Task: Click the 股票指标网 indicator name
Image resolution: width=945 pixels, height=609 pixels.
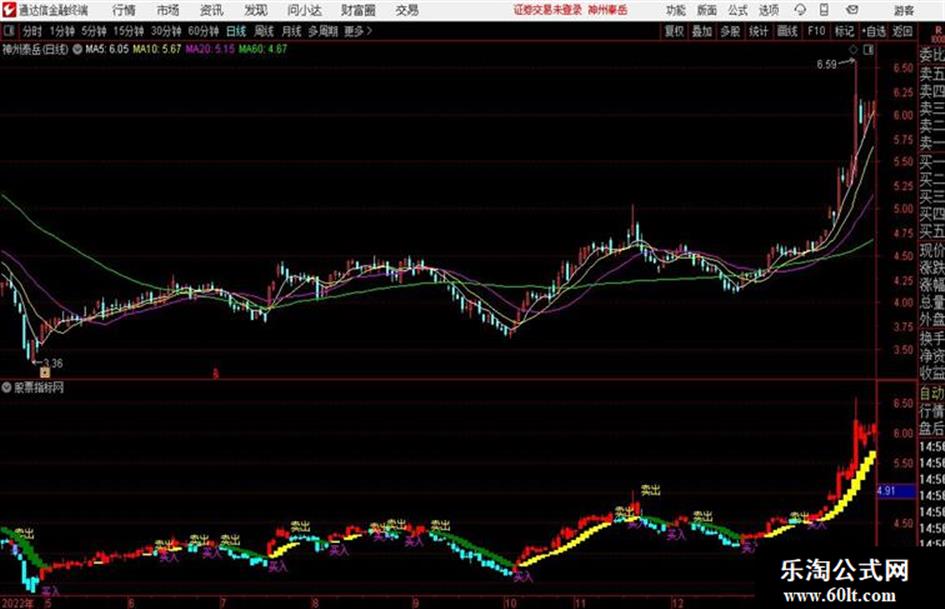Action: click(x=39, y=388)
